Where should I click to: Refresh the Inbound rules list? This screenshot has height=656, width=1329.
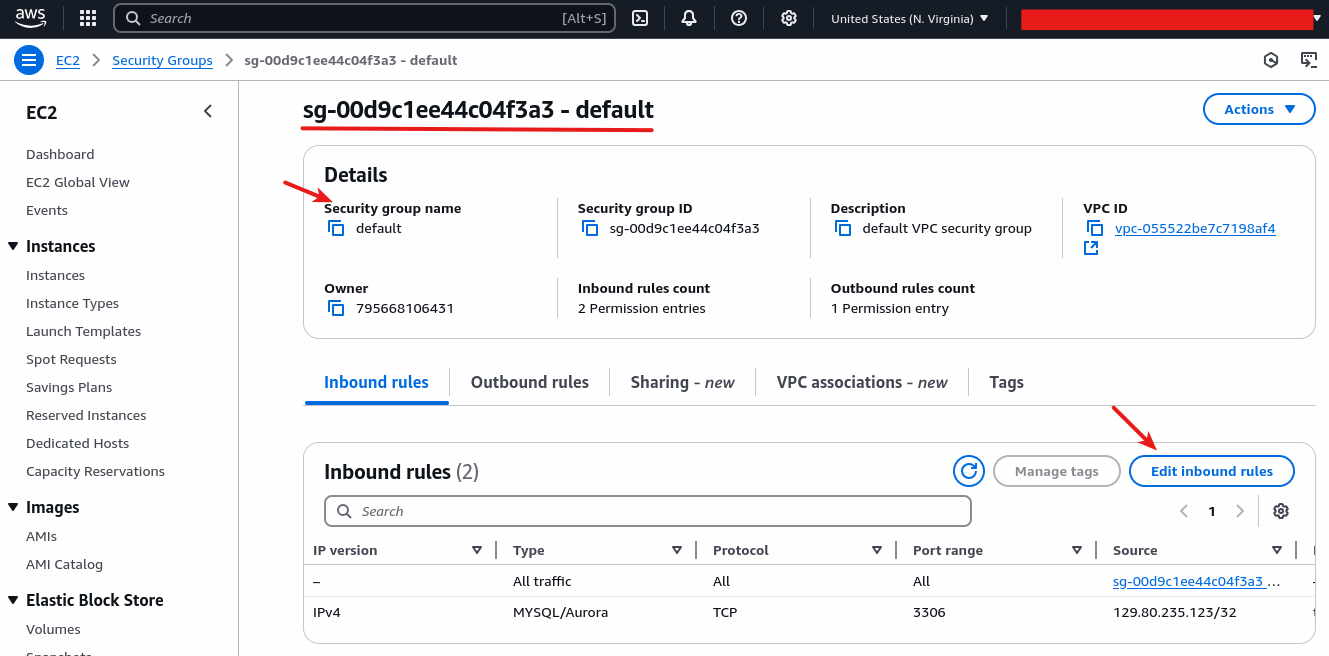[968, 471]
